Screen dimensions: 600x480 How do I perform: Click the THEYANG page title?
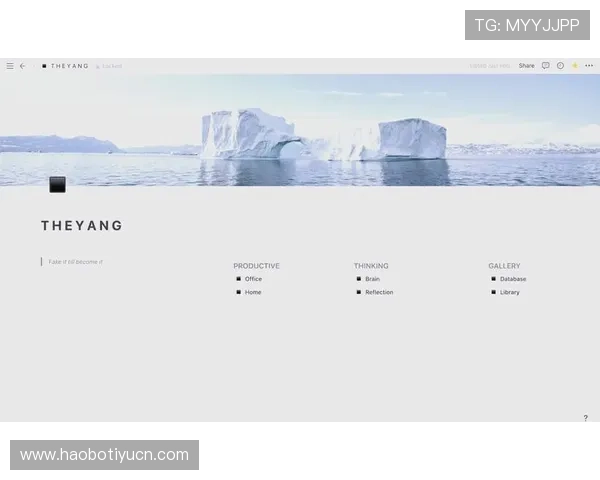(x=82, y=226)
